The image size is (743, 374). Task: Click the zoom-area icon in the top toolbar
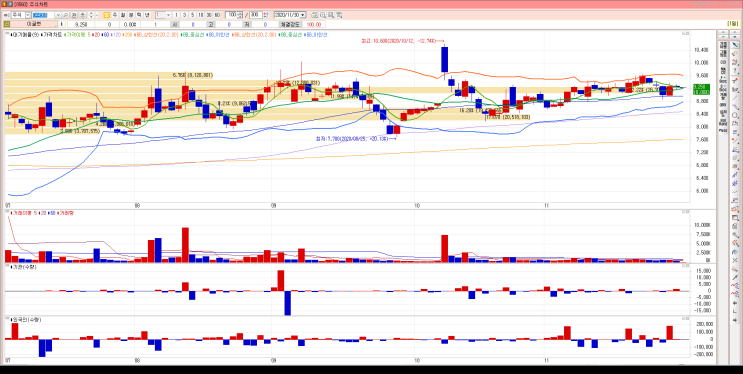331,15
